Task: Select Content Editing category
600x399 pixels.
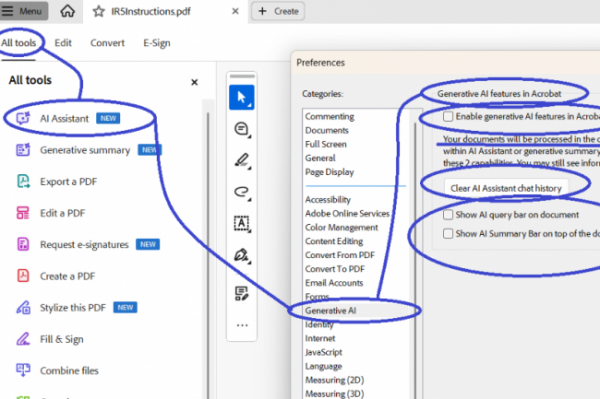Action: (x=334, y=241)
